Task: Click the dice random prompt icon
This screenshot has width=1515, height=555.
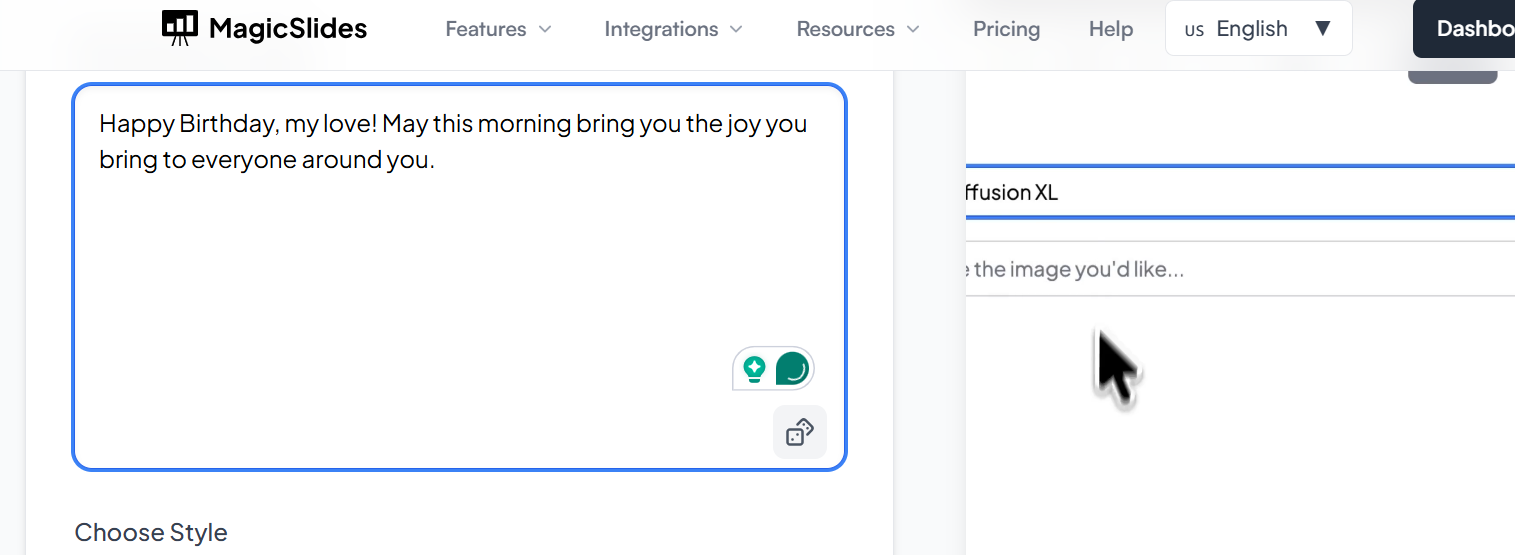Action: [800, 432]
